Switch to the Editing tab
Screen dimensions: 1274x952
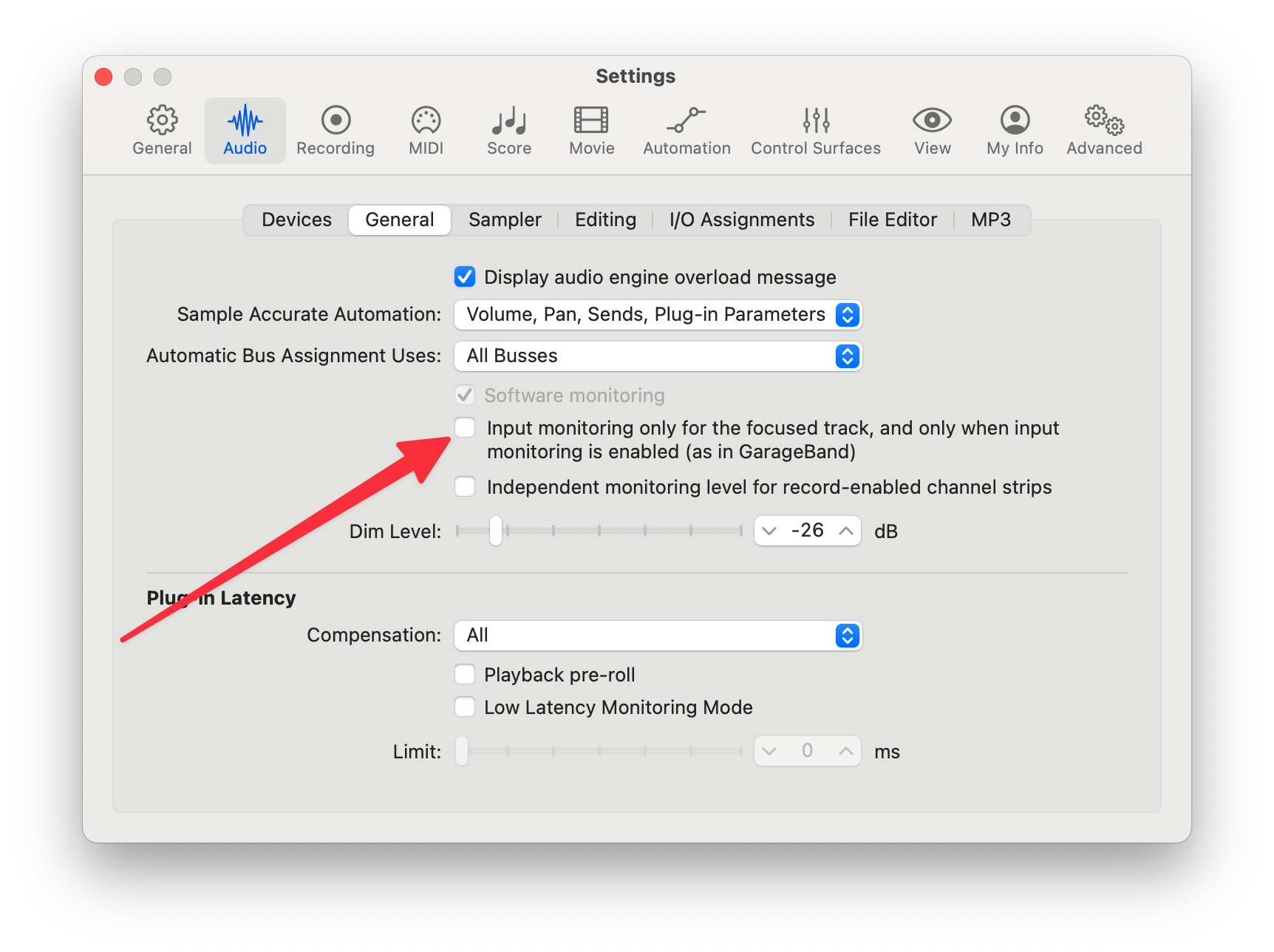click(605, 220)
